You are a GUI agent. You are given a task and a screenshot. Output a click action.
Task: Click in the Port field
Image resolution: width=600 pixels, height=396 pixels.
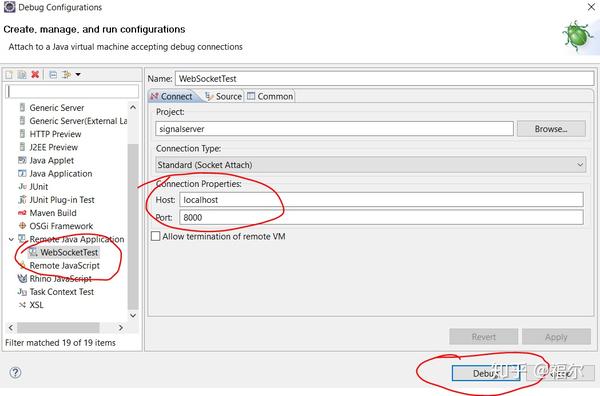(x=381, y=217)
